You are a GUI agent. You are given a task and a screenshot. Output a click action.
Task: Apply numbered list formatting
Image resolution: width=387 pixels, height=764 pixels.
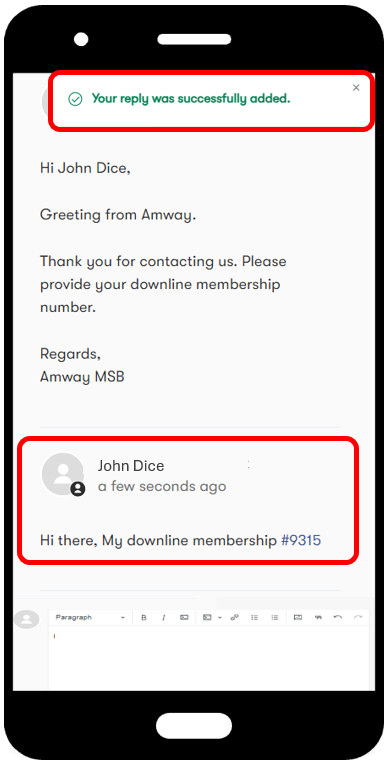point(275,617)
